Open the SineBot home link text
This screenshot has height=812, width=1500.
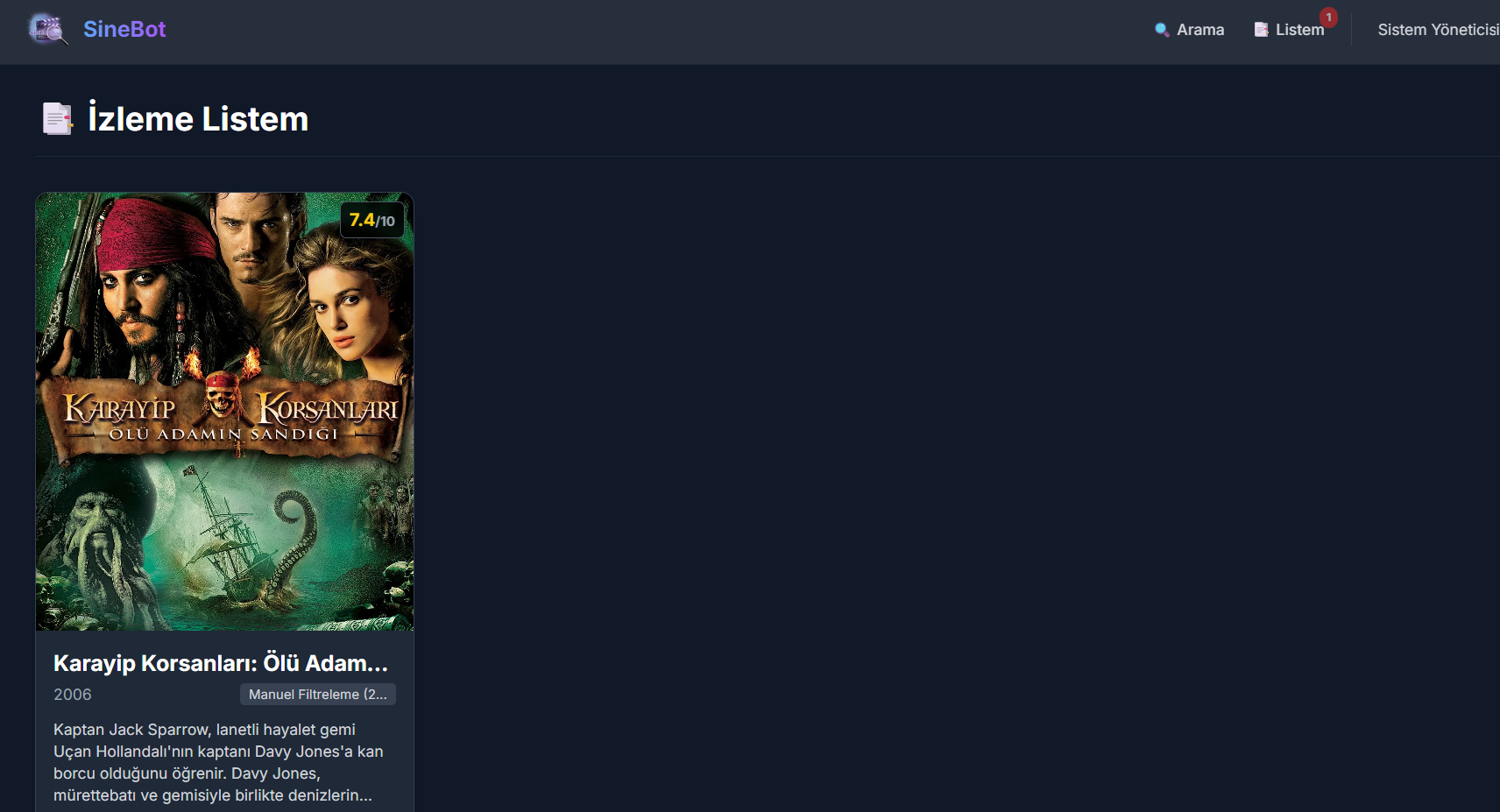[124, 29]
